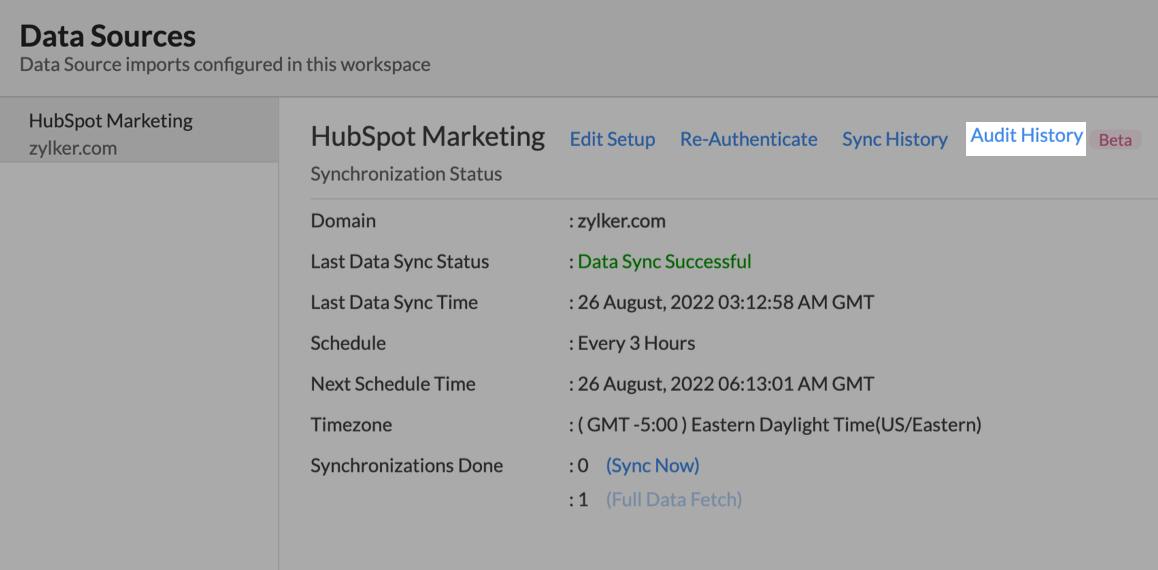Click the 'Synchronization Status' subheading
The image size is (1158, 570).
[406, 174]
